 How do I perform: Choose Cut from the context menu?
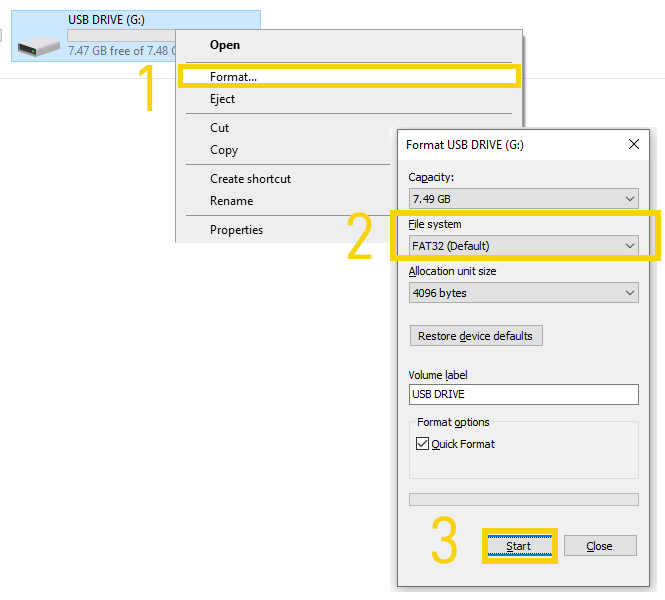[219, 128]
